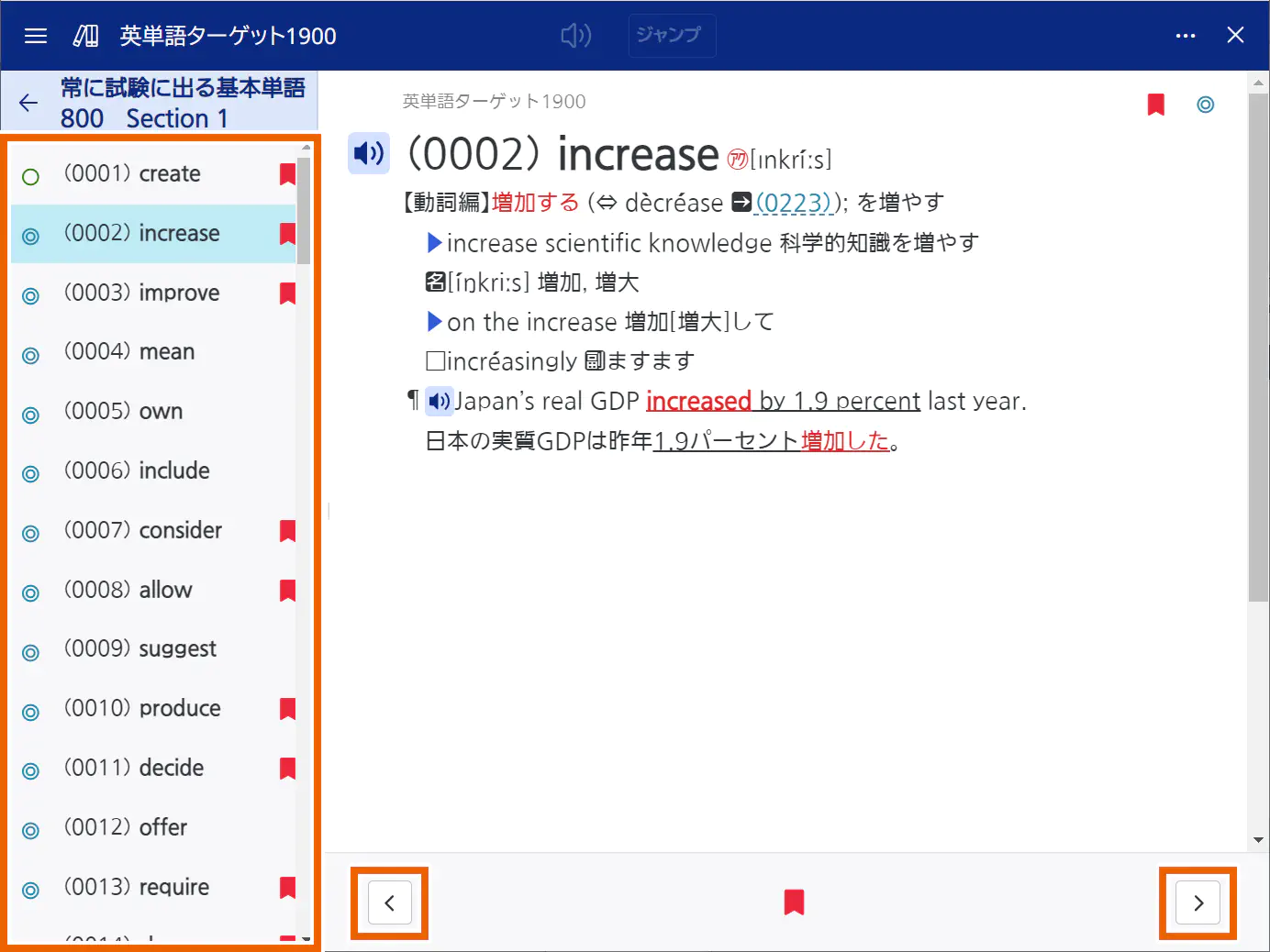Click the green circle marker next to create
Image resolution: width=1270 pixels, height=952 pixels.
pos(30,177)
